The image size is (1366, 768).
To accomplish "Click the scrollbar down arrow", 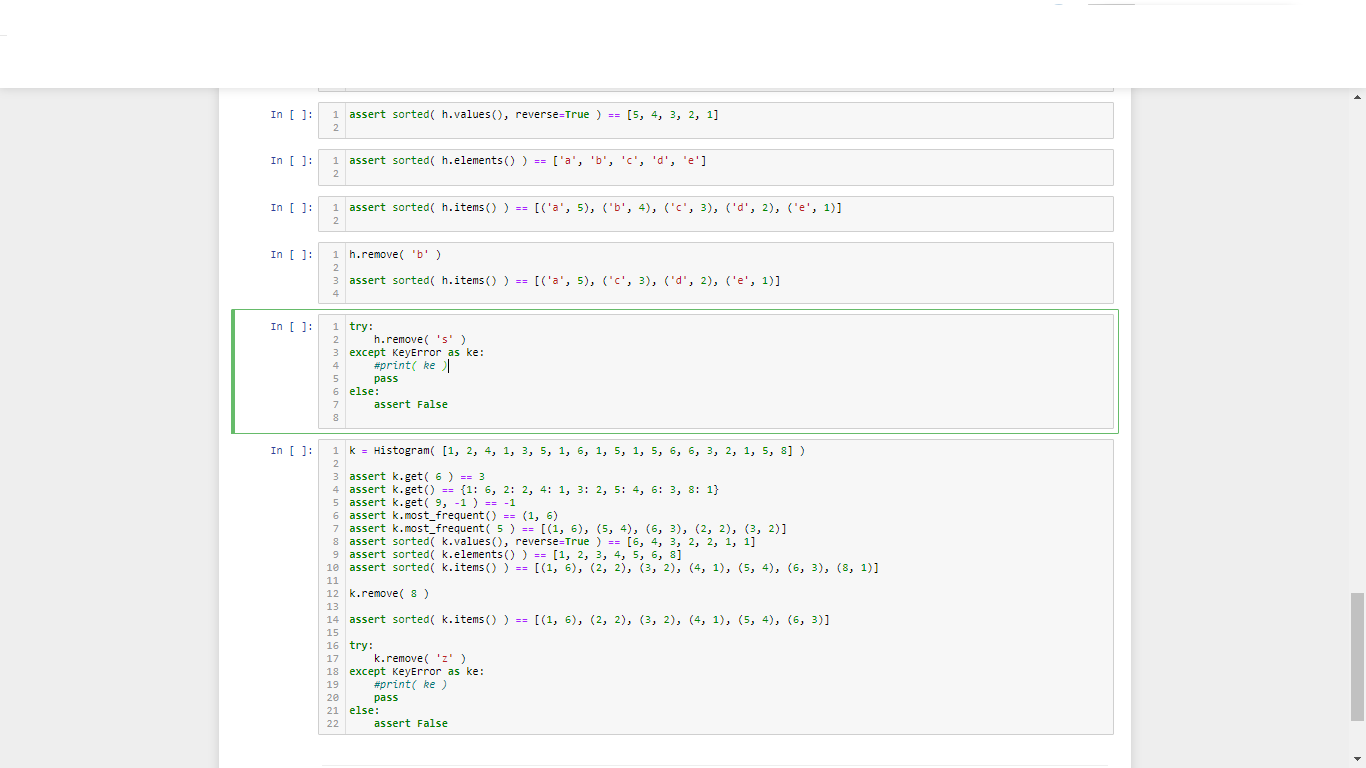I will [x=1357, y=759].
